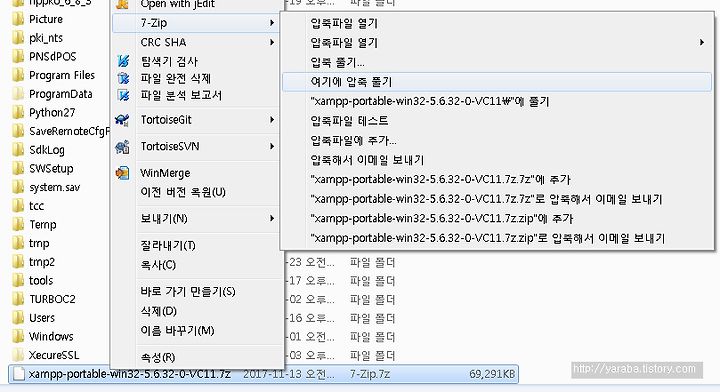The height and width of the screenshot is (392, 720).
Task: Expand the CRC SHA submenu arrow
Action: click(x=272, y=42)
